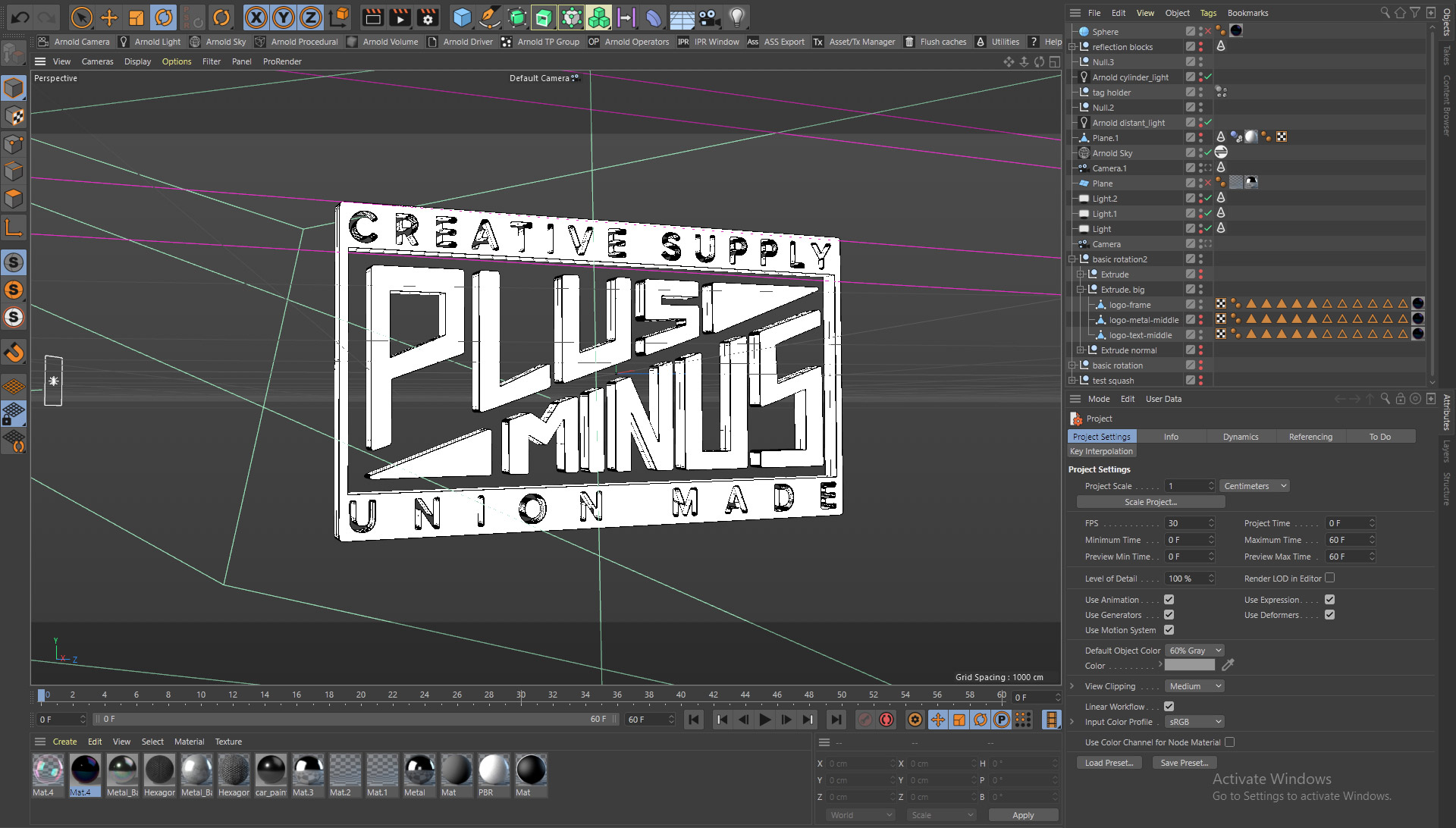The width and height of the screenshot is (1456, 828).
Task: Collapse basic rotation2 tree item
Action: 1072,259
